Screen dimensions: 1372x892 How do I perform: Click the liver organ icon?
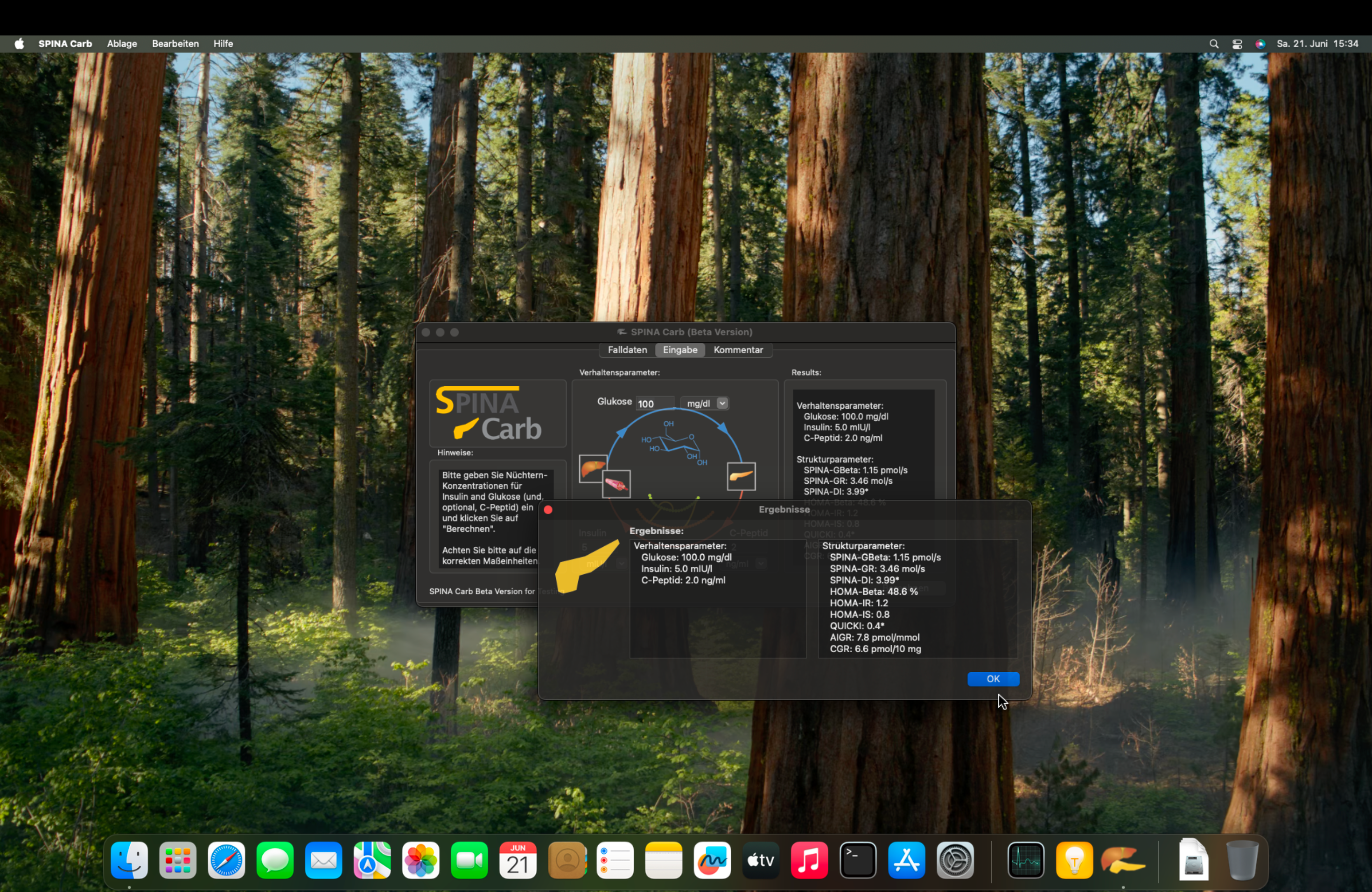pyautogui.click(x=593, y=468)
